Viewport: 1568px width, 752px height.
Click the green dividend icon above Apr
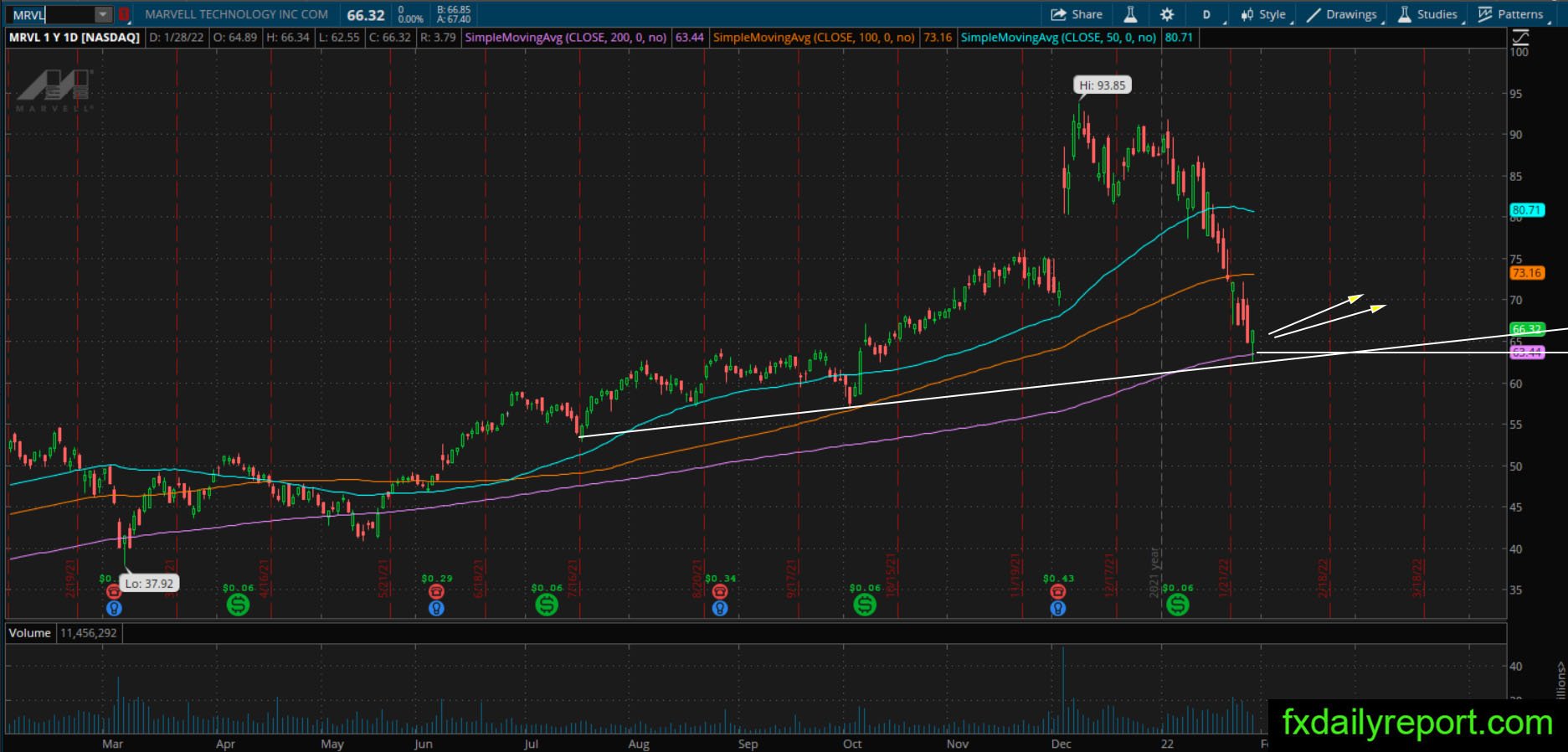(x=238, y=604)
